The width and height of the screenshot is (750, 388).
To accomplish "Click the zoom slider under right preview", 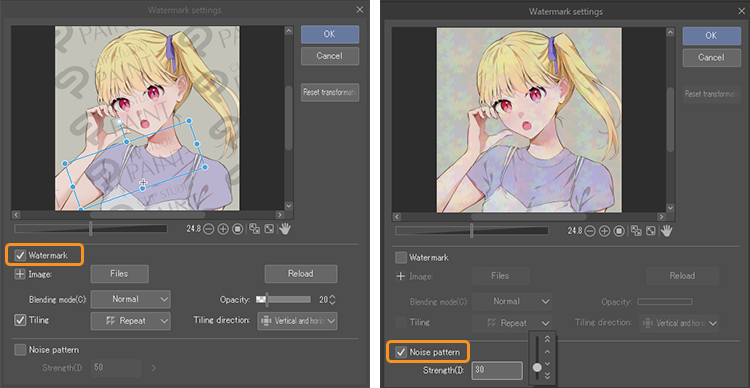I will (472, 231).
